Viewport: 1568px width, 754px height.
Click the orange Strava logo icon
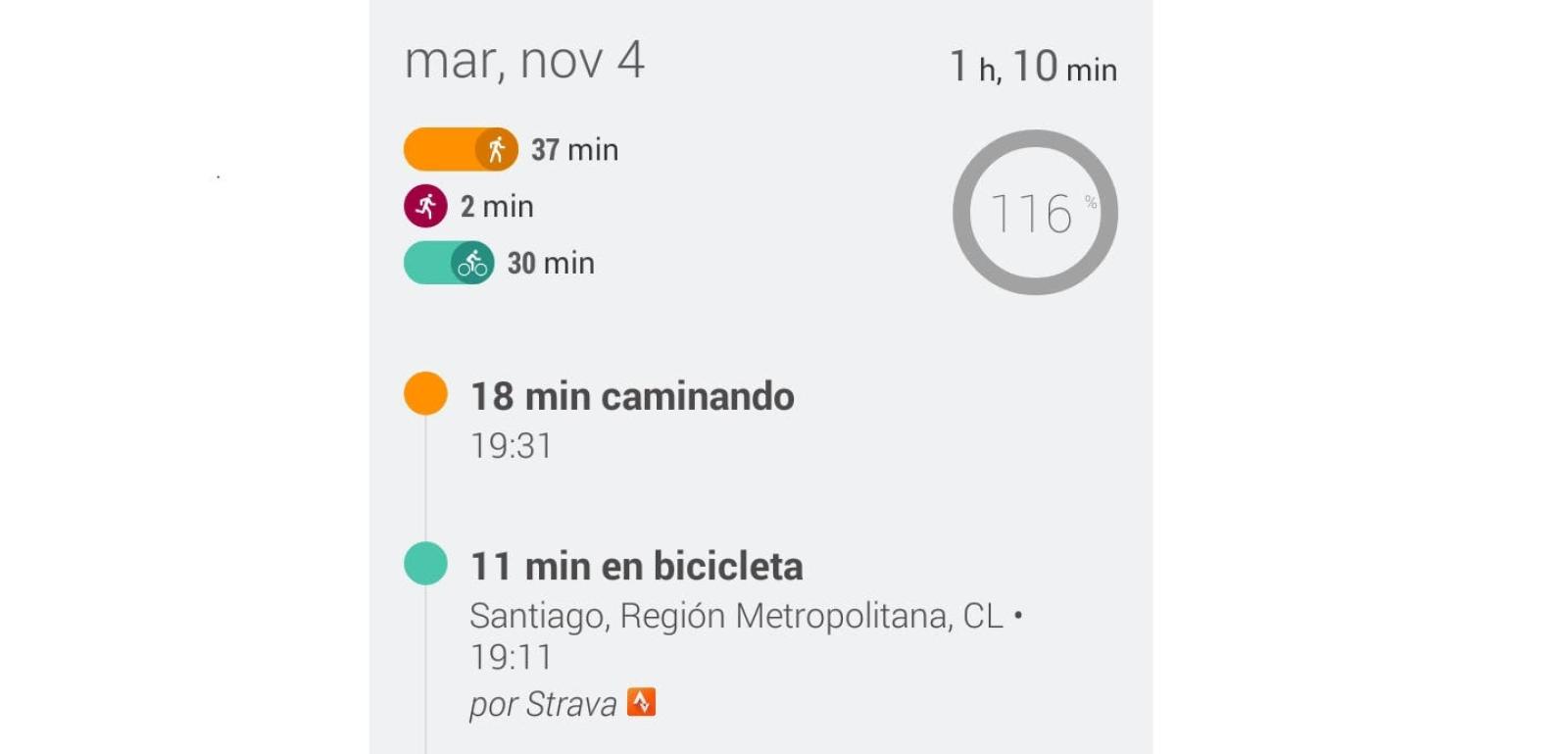pyautogui.click(x=641, y=702)
